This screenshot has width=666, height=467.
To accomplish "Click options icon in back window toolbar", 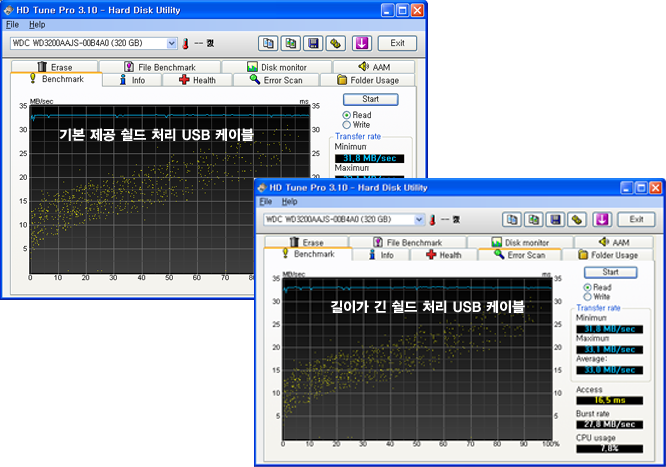I will pyautogui.click(x=336, y=43).
